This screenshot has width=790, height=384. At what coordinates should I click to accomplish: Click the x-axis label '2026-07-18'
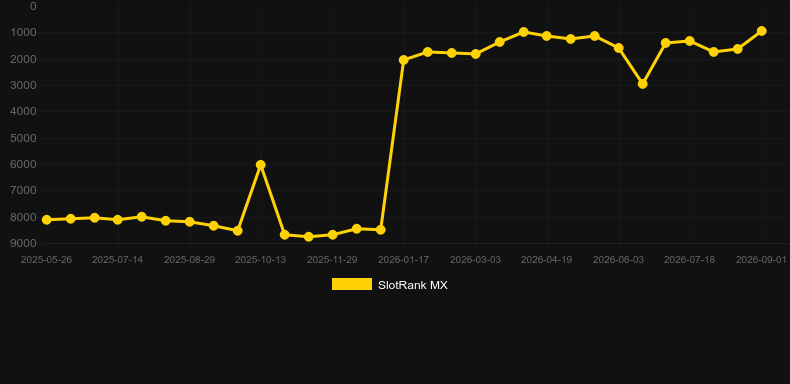coord(690,260)
